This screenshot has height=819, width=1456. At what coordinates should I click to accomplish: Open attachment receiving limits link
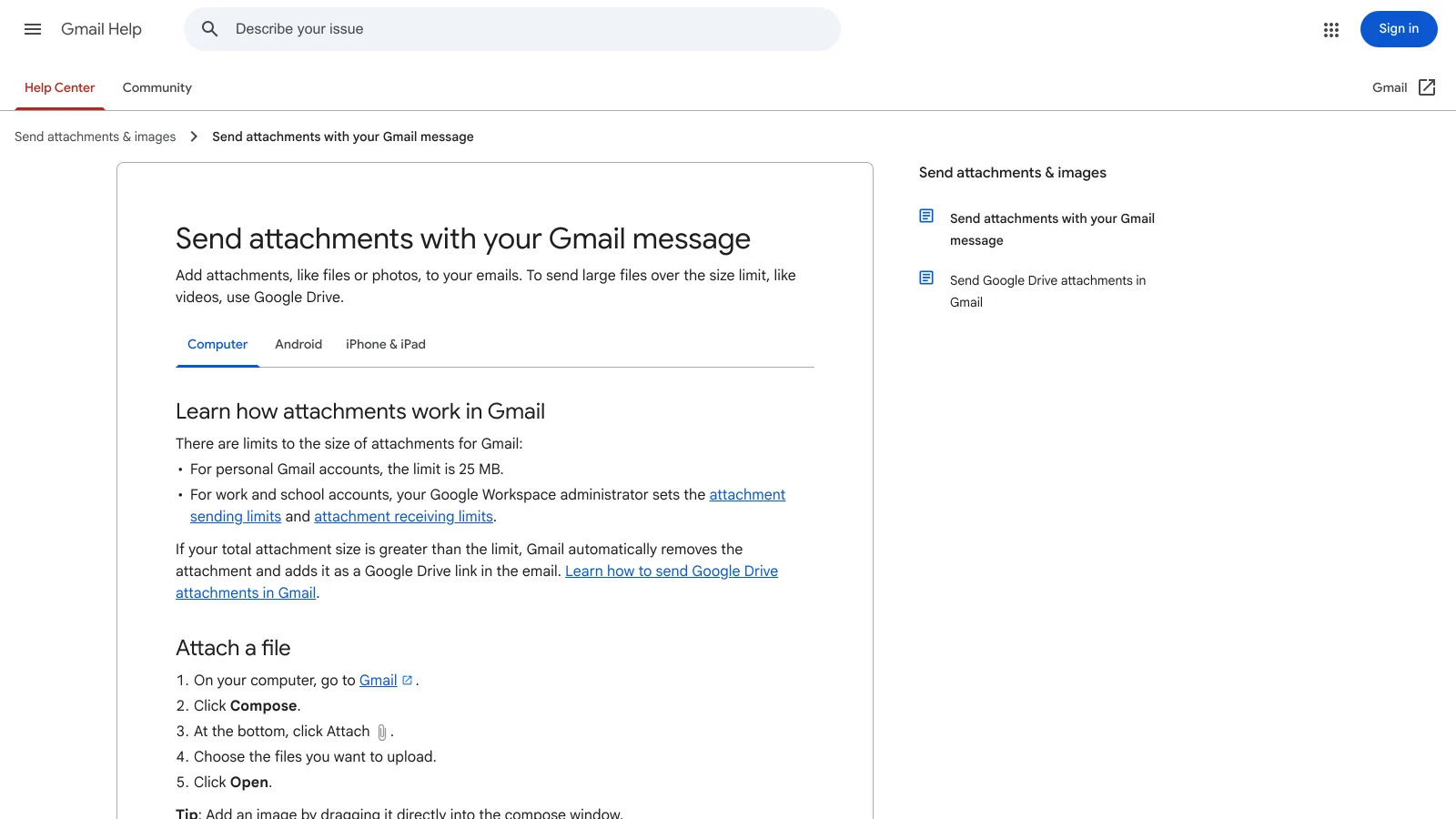[x=403, y=516]
